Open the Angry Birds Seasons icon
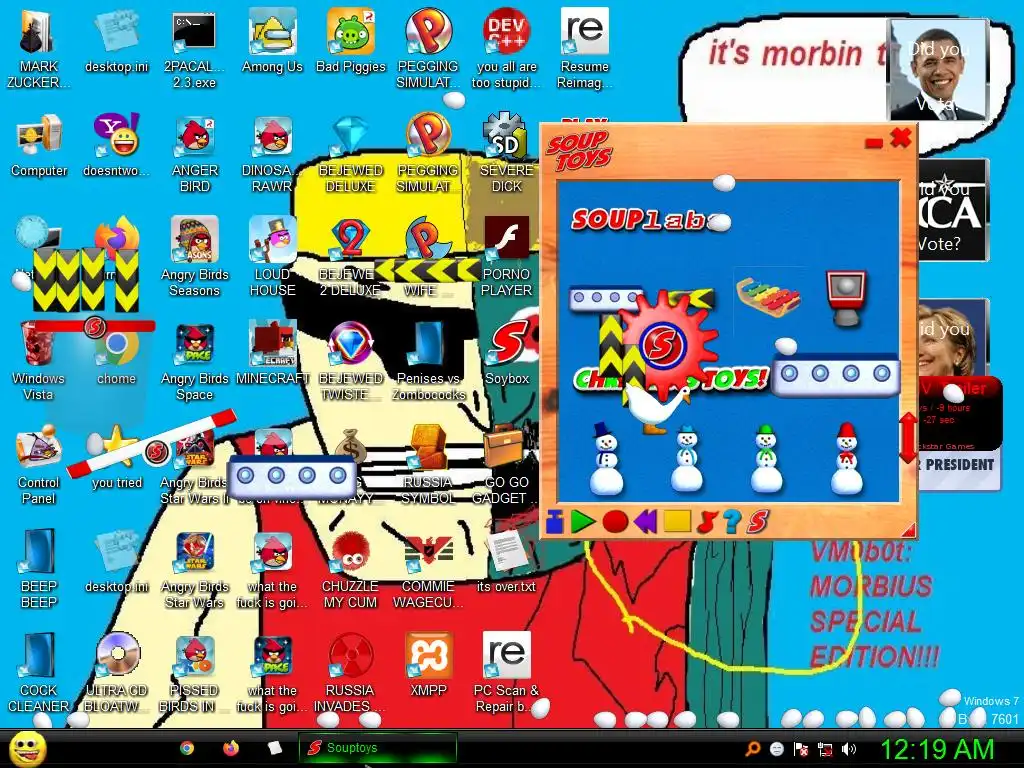 click(195, 256)
